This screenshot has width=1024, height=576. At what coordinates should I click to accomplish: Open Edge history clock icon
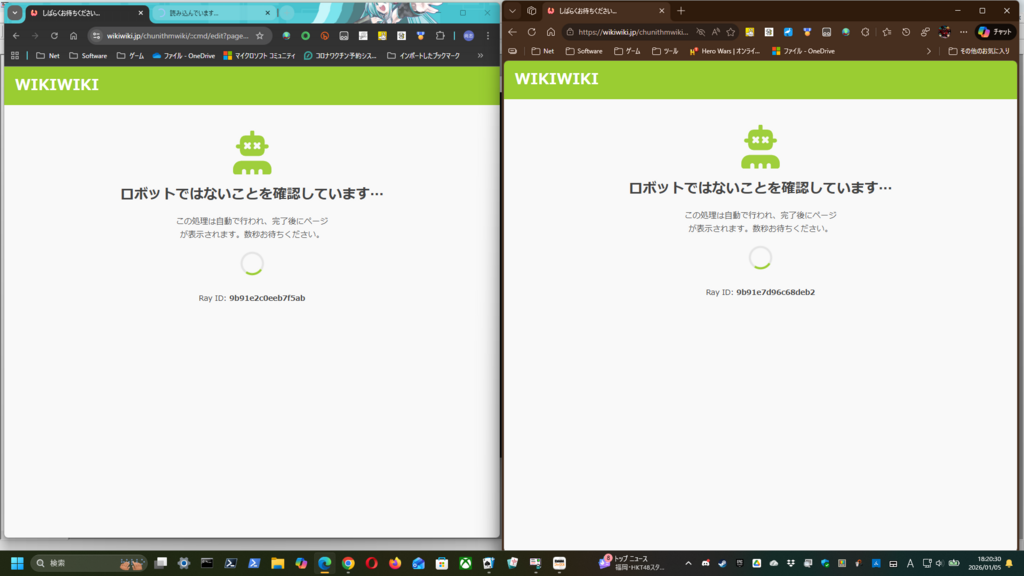[x=906, y=32]
